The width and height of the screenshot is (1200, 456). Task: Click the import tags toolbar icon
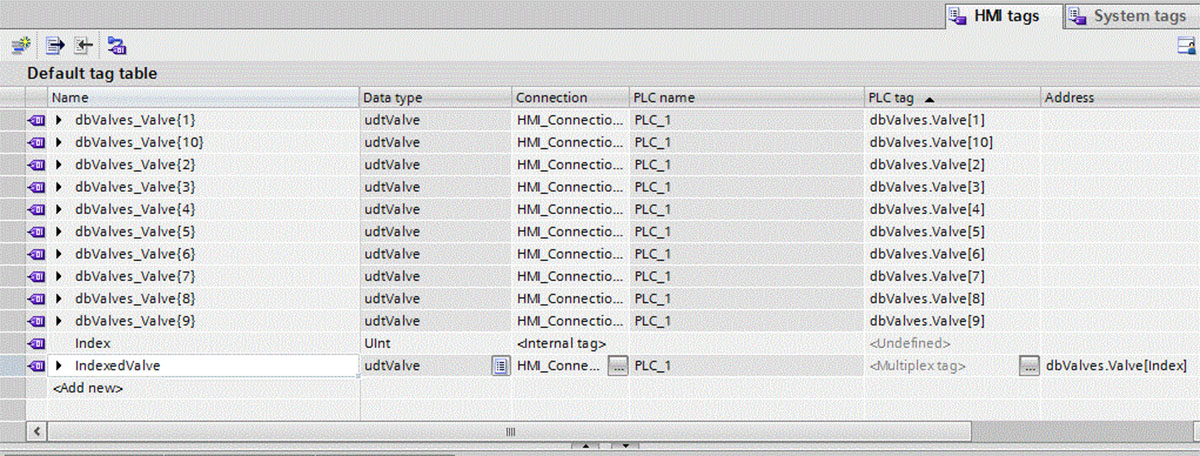point(83,45)
